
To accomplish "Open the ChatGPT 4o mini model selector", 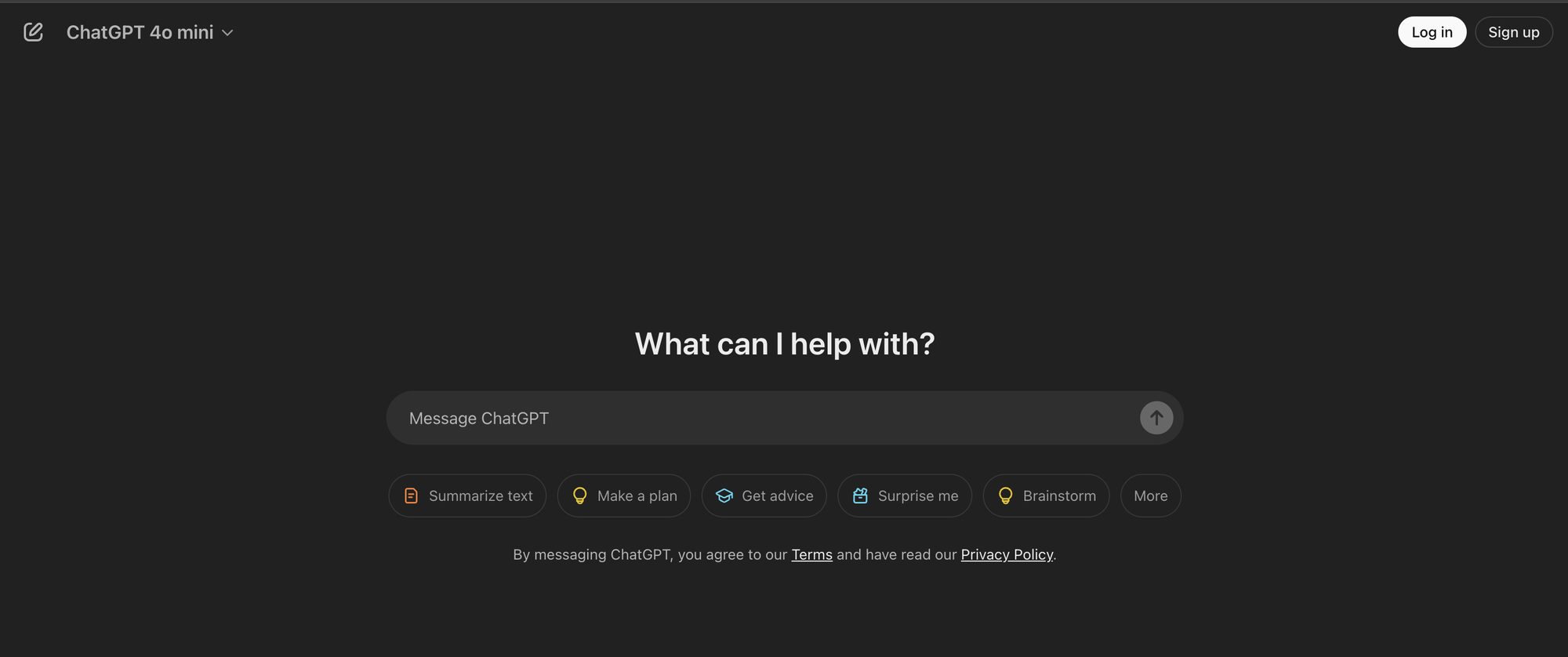I will pyautogui.click(x=140, y=32).
